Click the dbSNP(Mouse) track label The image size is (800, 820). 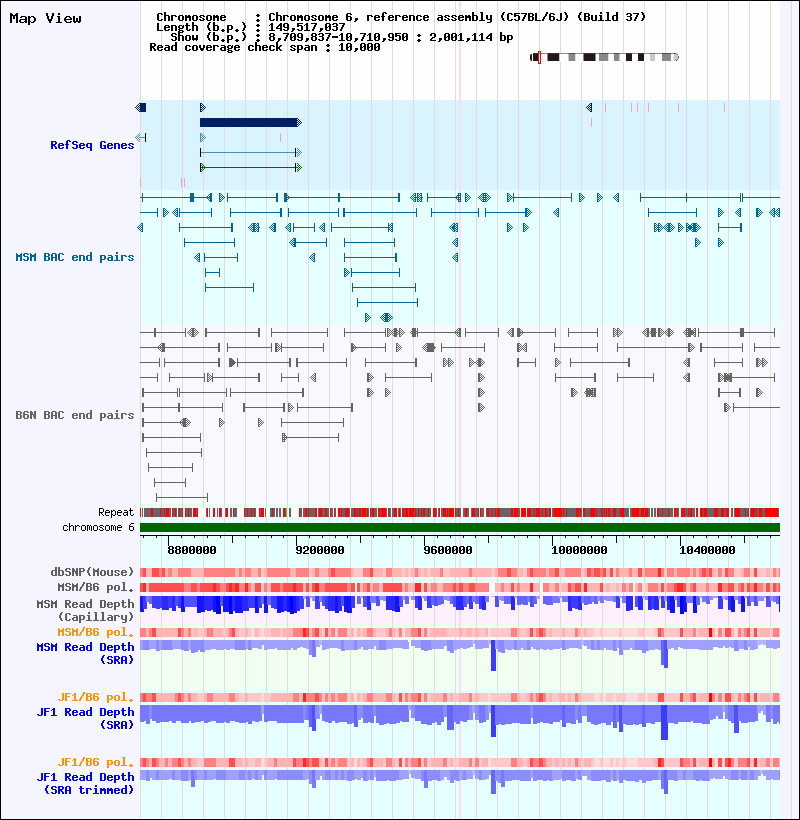[92, 572]
